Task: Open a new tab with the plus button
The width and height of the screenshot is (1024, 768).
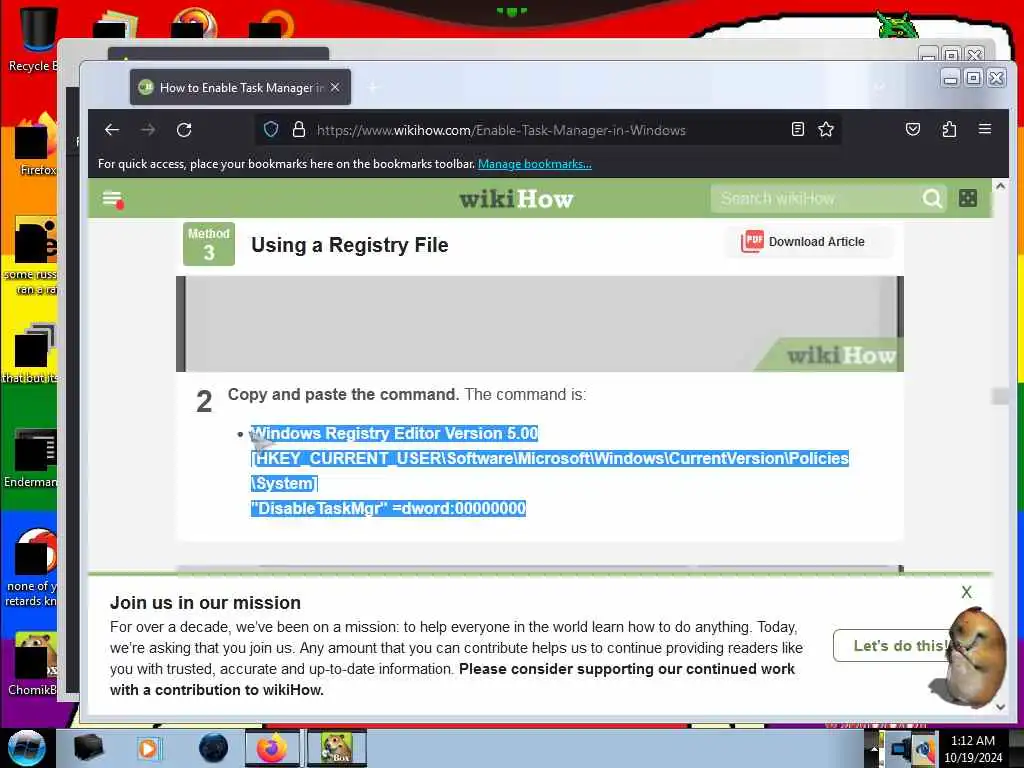Action: pos(373,87)
